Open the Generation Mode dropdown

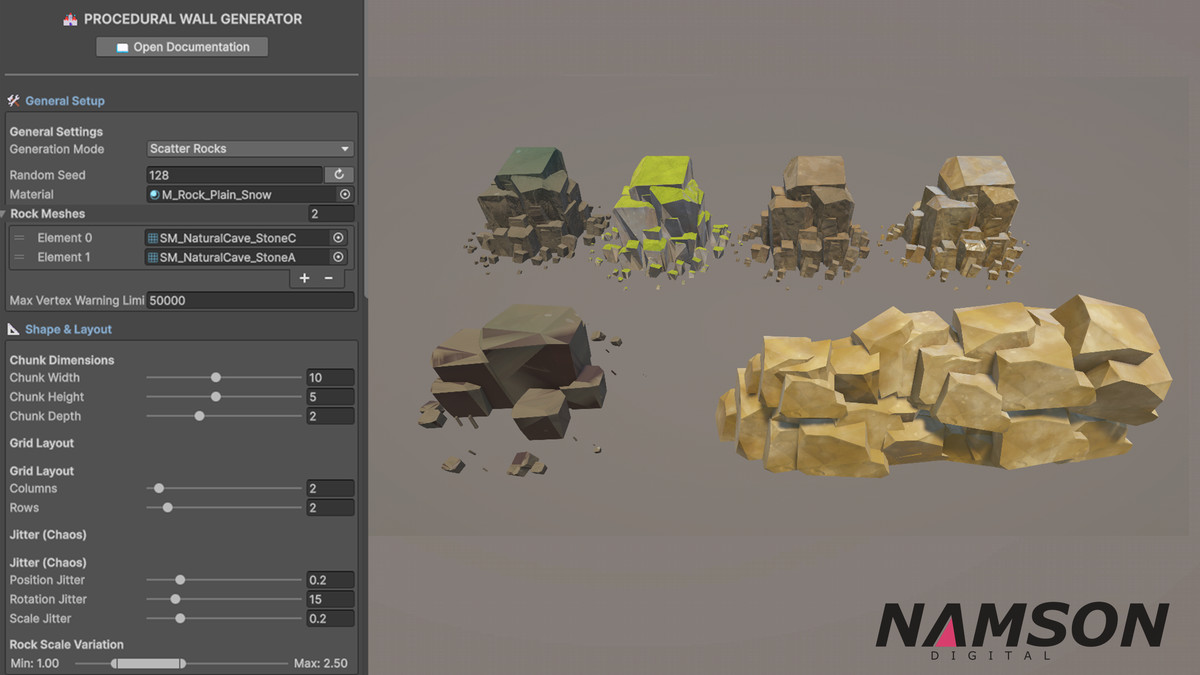(250, 149)
